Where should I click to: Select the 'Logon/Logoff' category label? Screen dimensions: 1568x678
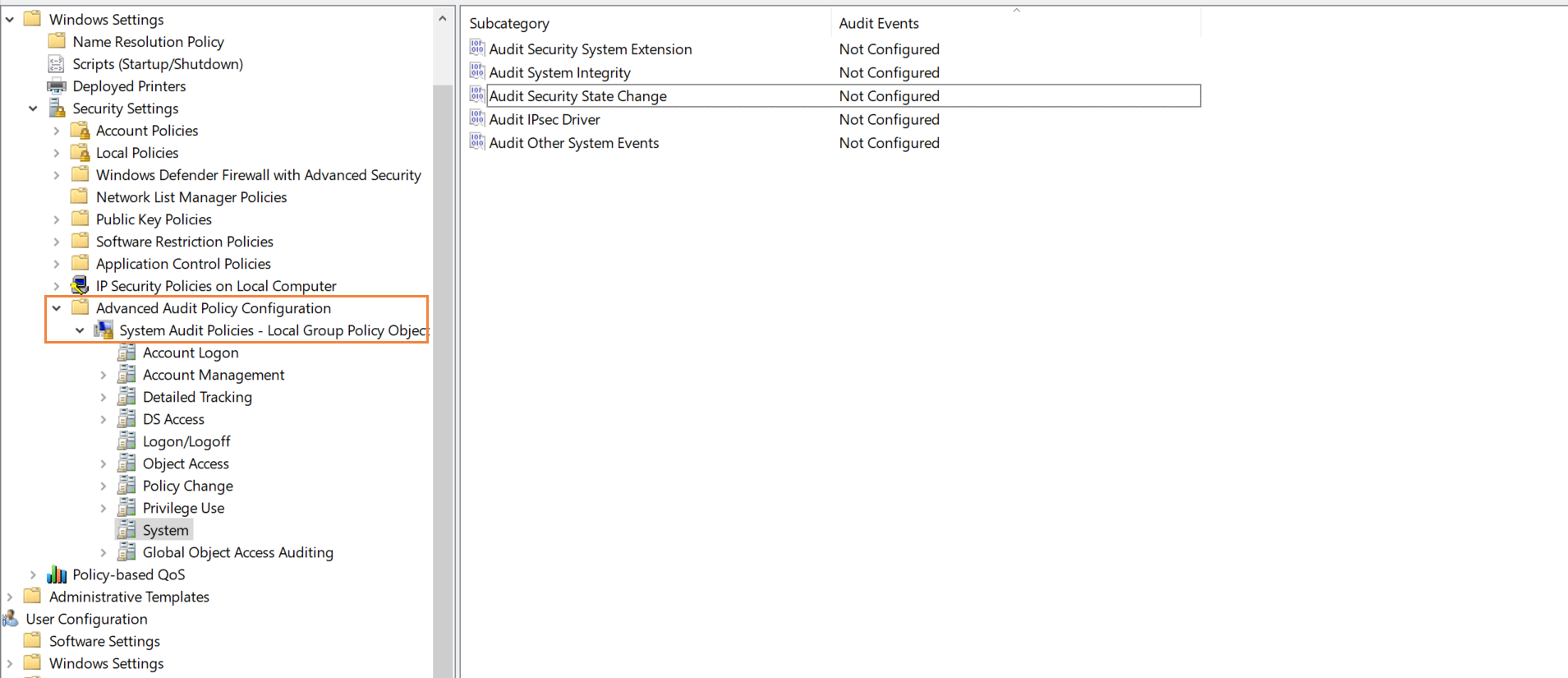tap(186, 441)
